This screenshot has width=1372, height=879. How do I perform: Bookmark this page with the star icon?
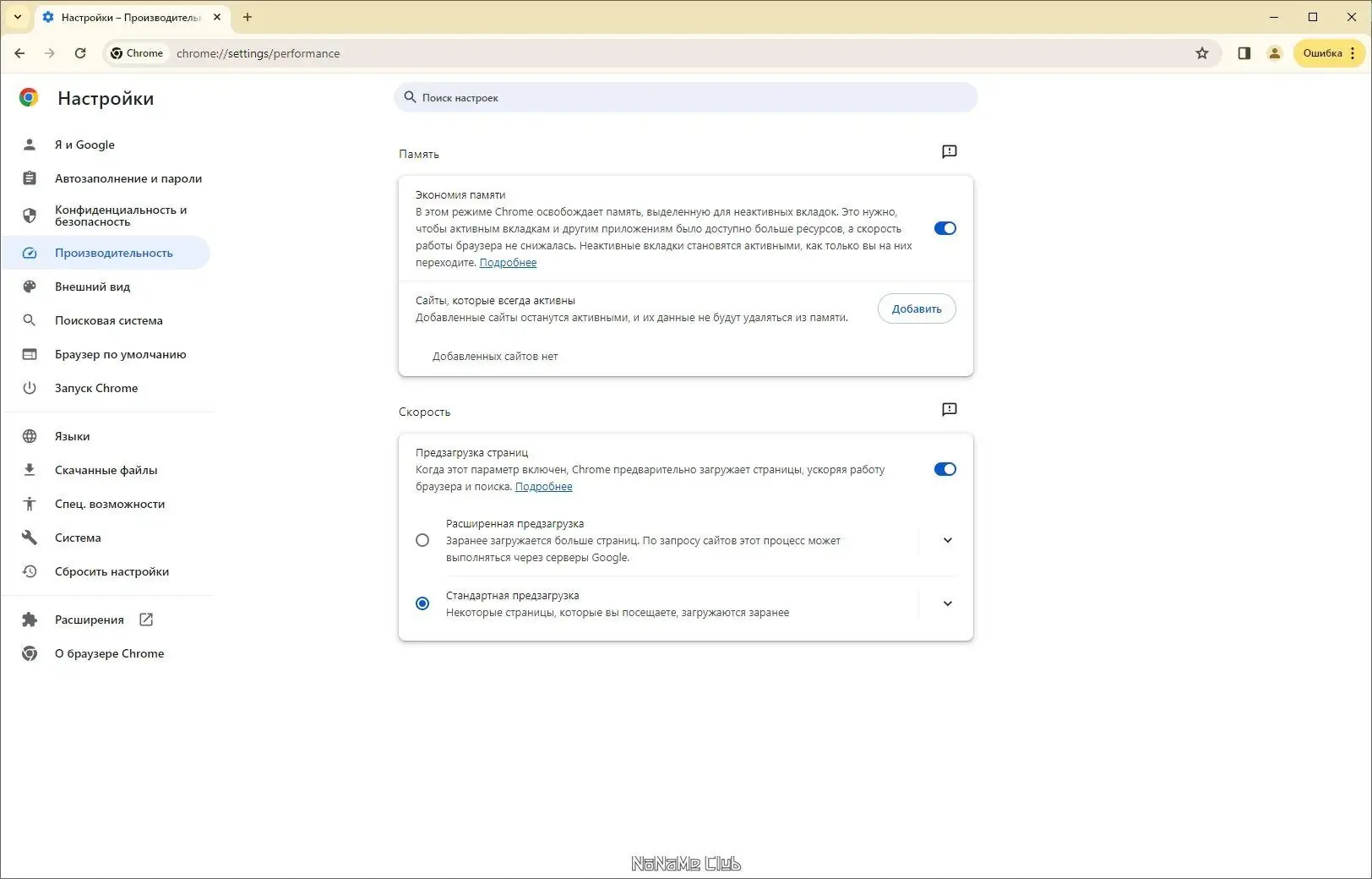click(1202, 53)
